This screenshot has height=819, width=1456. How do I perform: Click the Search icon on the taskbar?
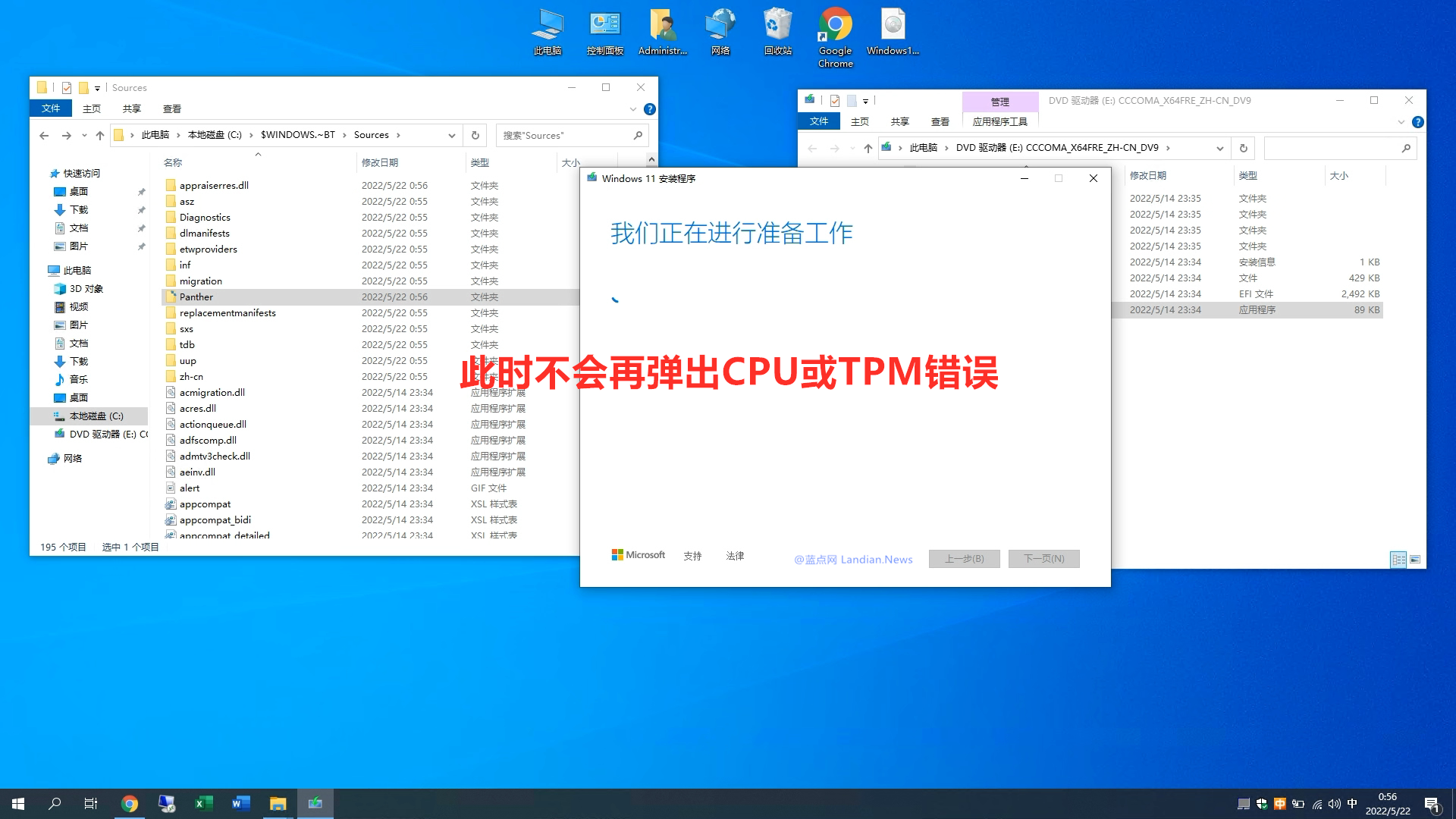point(53,803)
